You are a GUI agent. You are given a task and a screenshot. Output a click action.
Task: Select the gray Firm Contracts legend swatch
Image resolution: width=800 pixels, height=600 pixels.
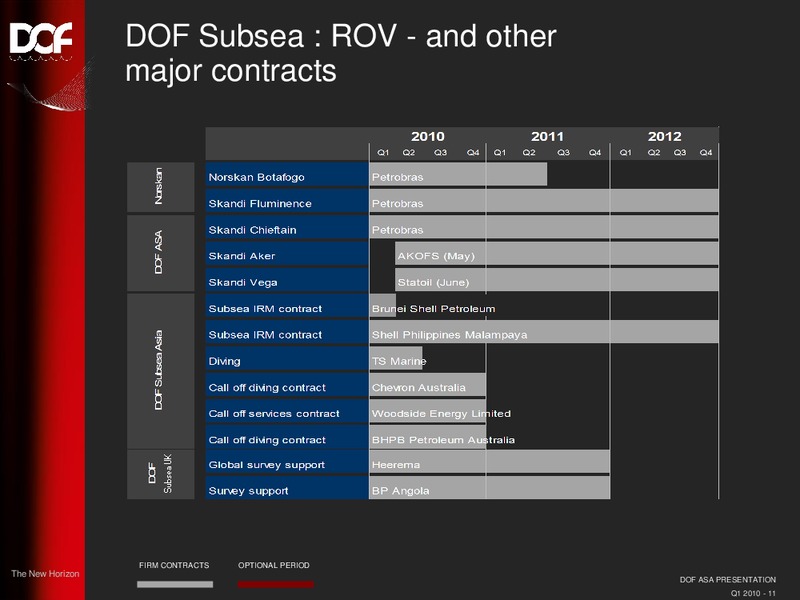[x=175, y=584]
